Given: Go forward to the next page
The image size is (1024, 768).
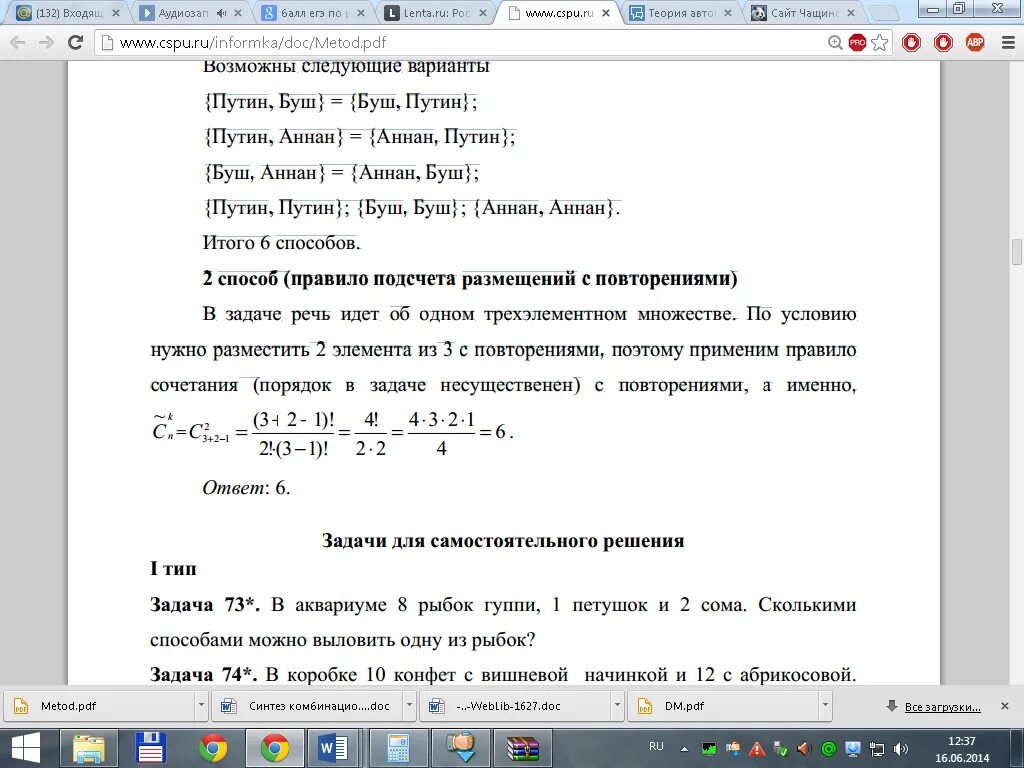Looking at the screenshot, I should [46, 42].
